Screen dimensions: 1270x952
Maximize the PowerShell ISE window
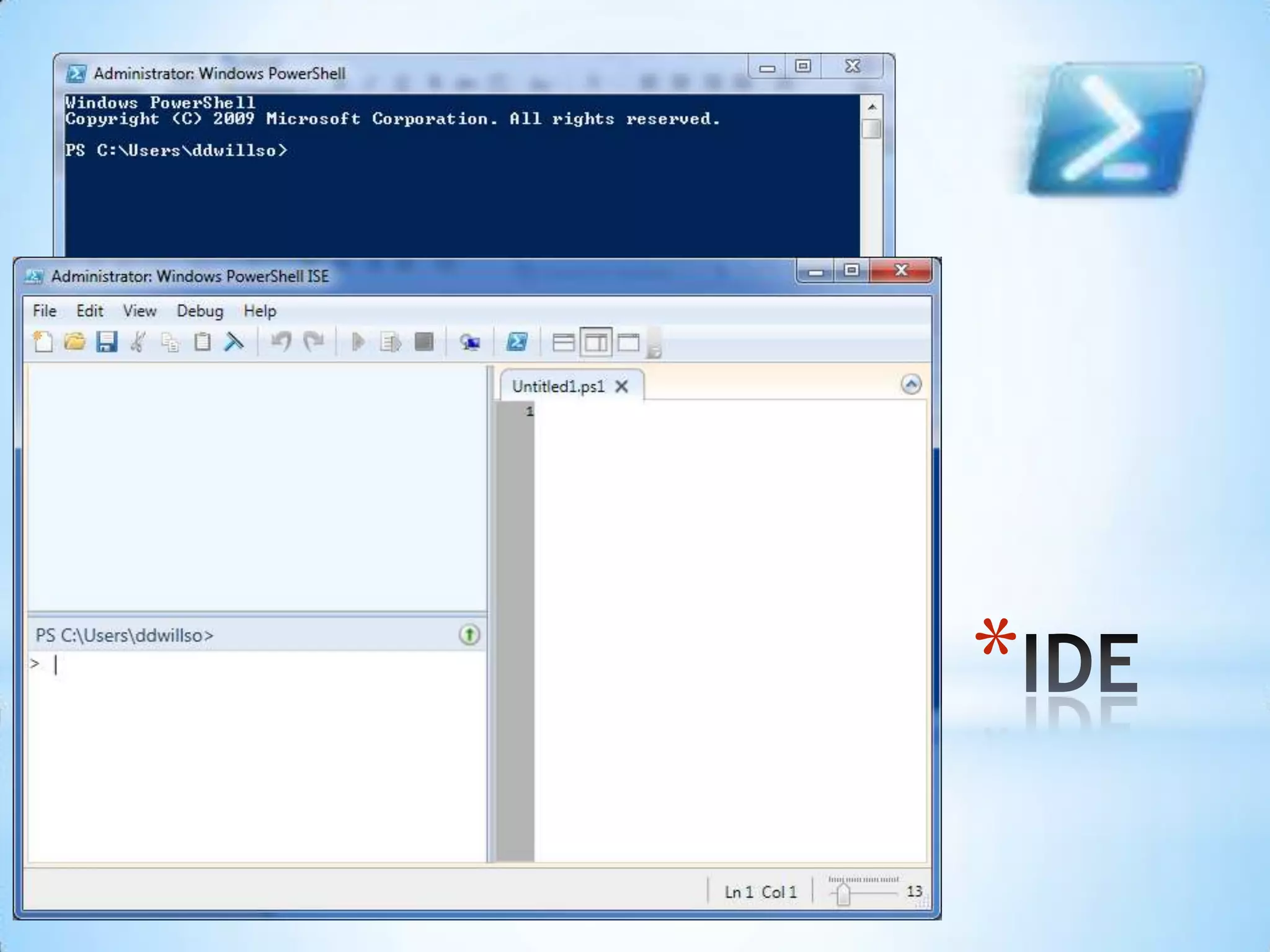coord(851,270)
